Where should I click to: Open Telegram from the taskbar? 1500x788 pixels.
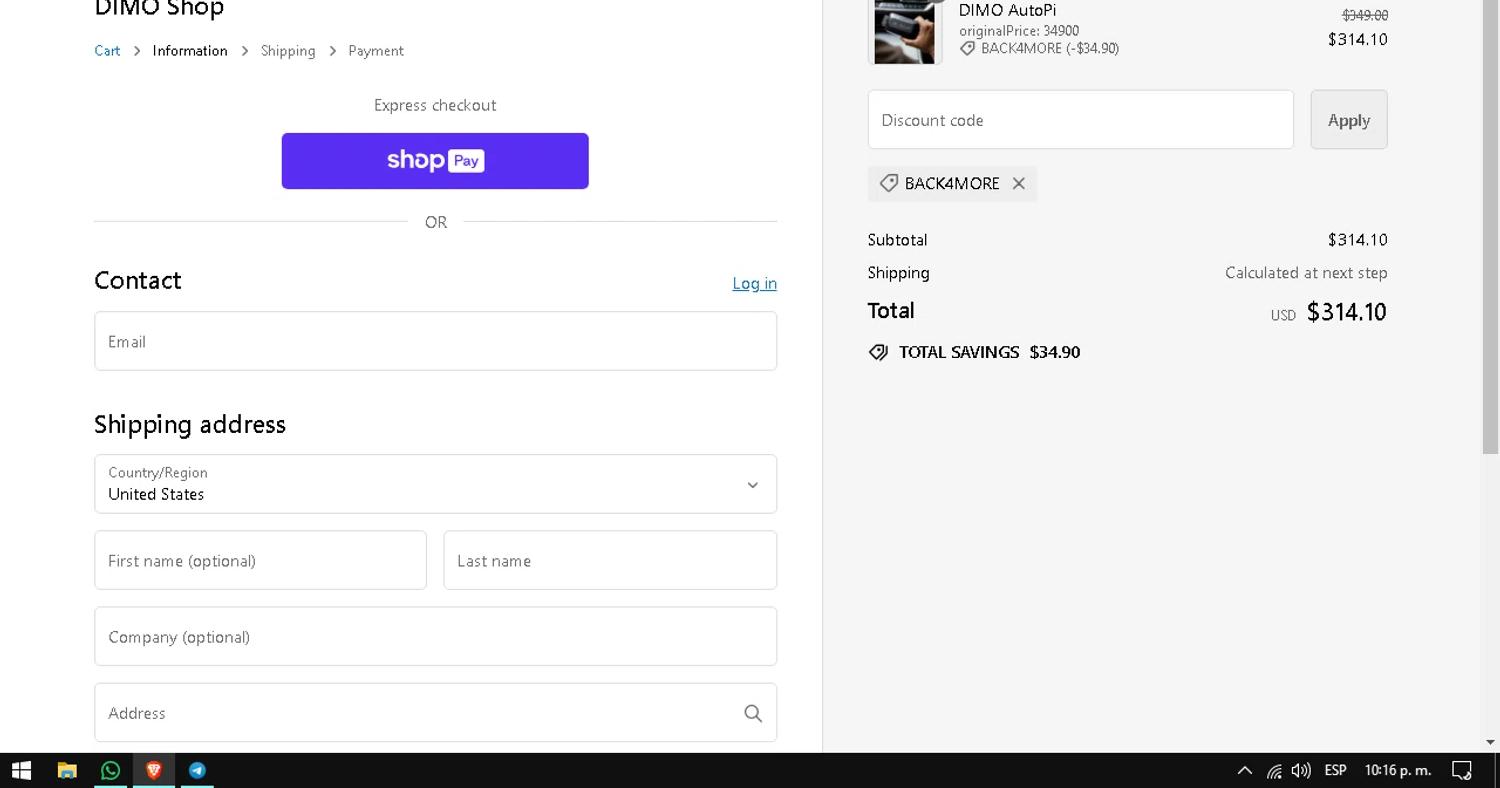pos(197,770)
